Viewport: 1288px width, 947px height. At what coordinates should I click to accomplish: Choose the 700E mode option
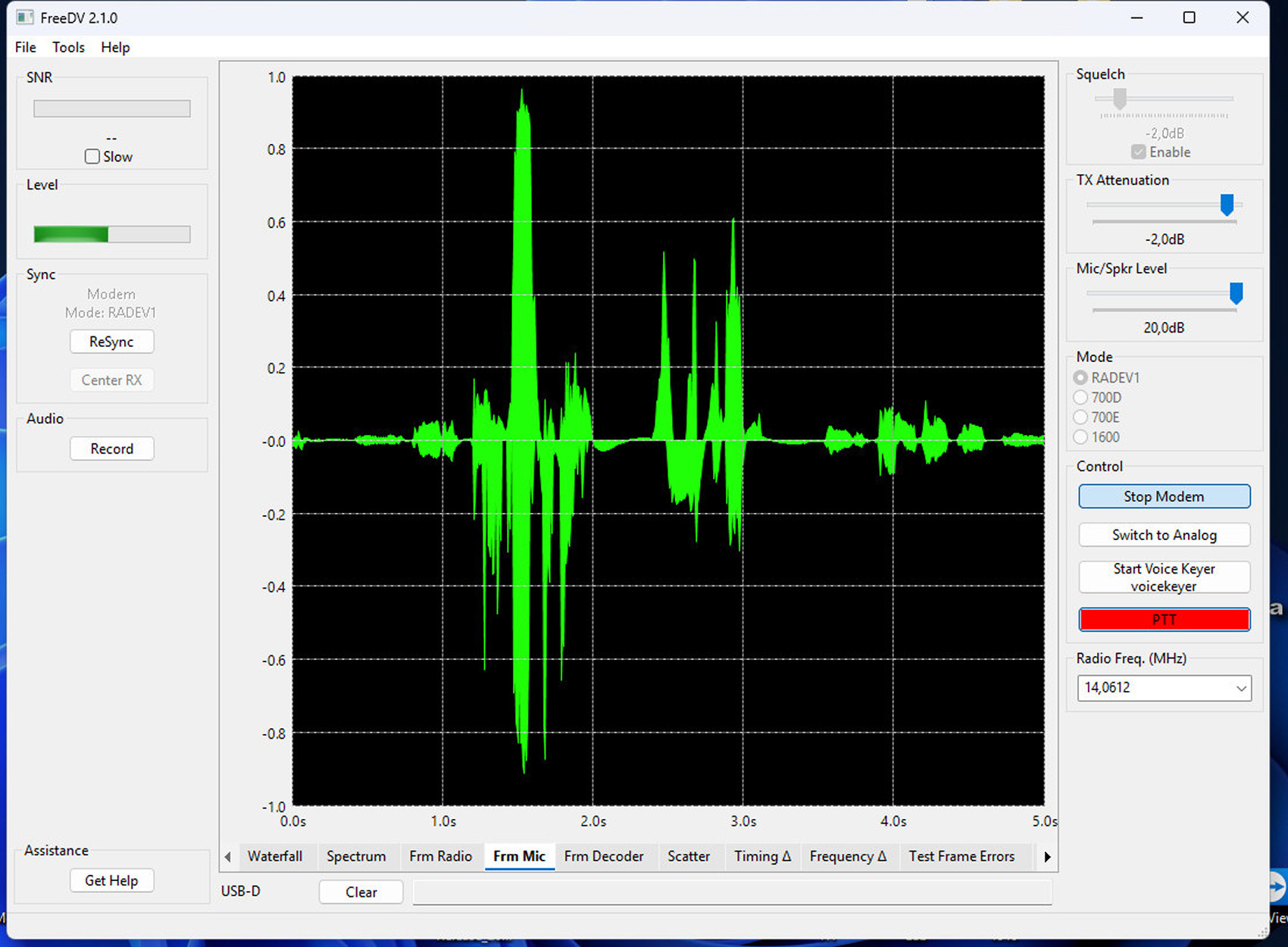coord(1080,417)
